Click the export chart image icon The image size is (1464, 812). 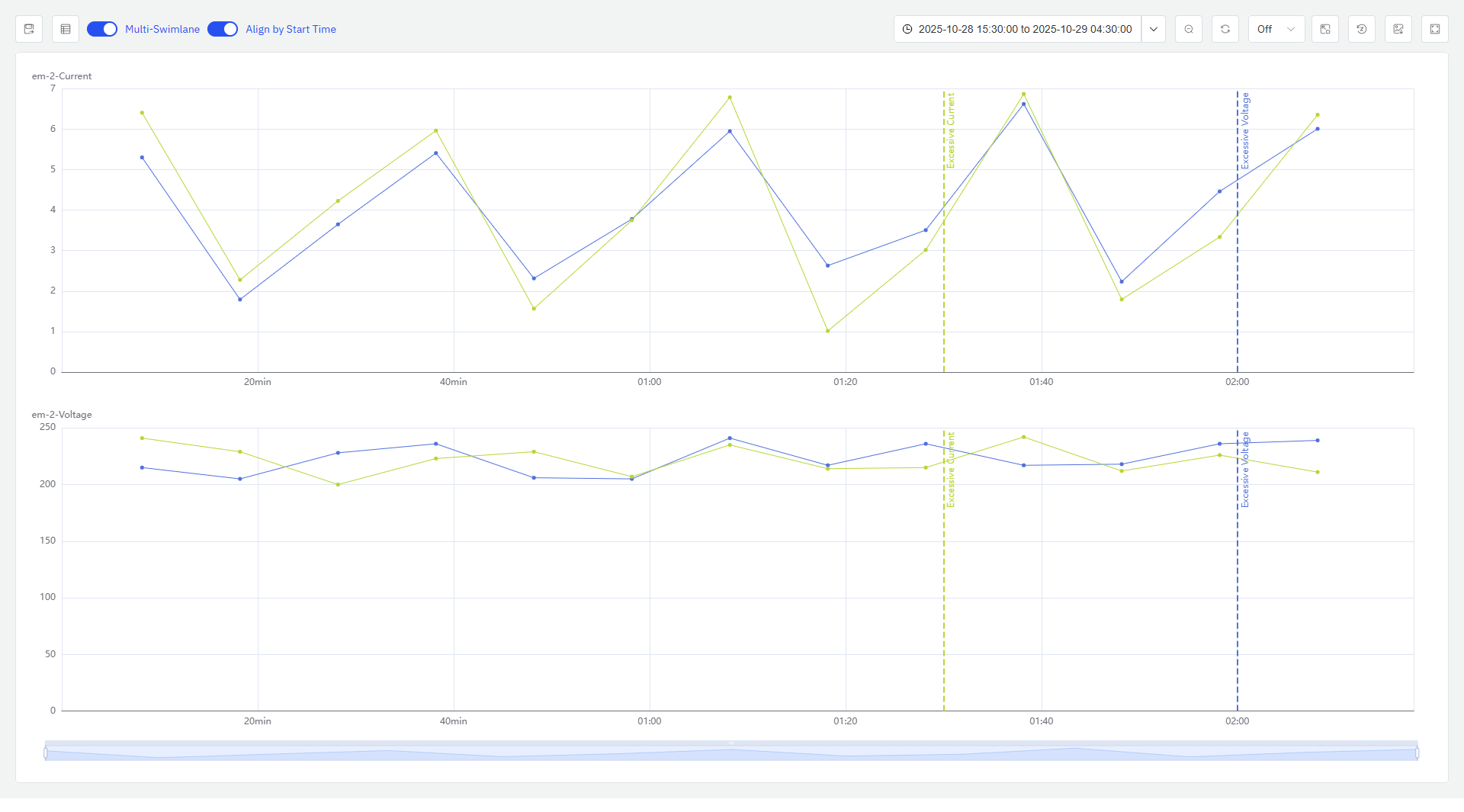(1398, 29)
